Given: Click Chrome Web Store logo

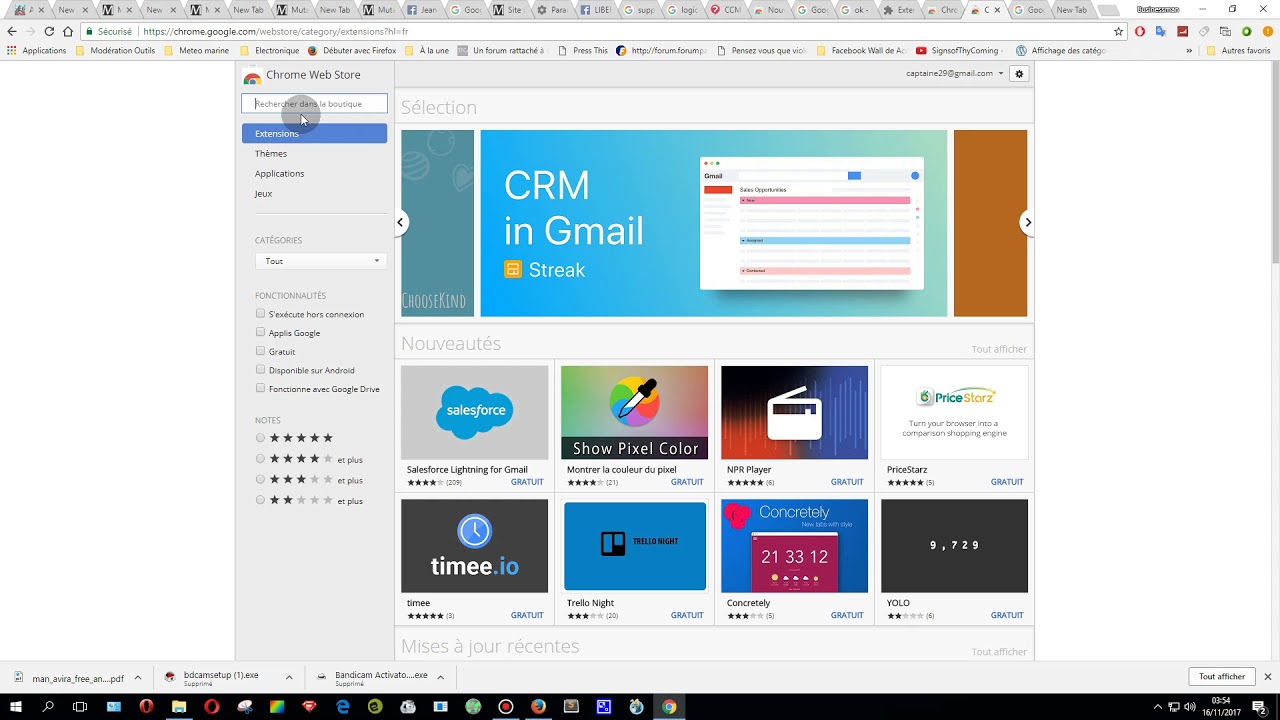Looking at the screenshot, I should [x=252, y=76].
